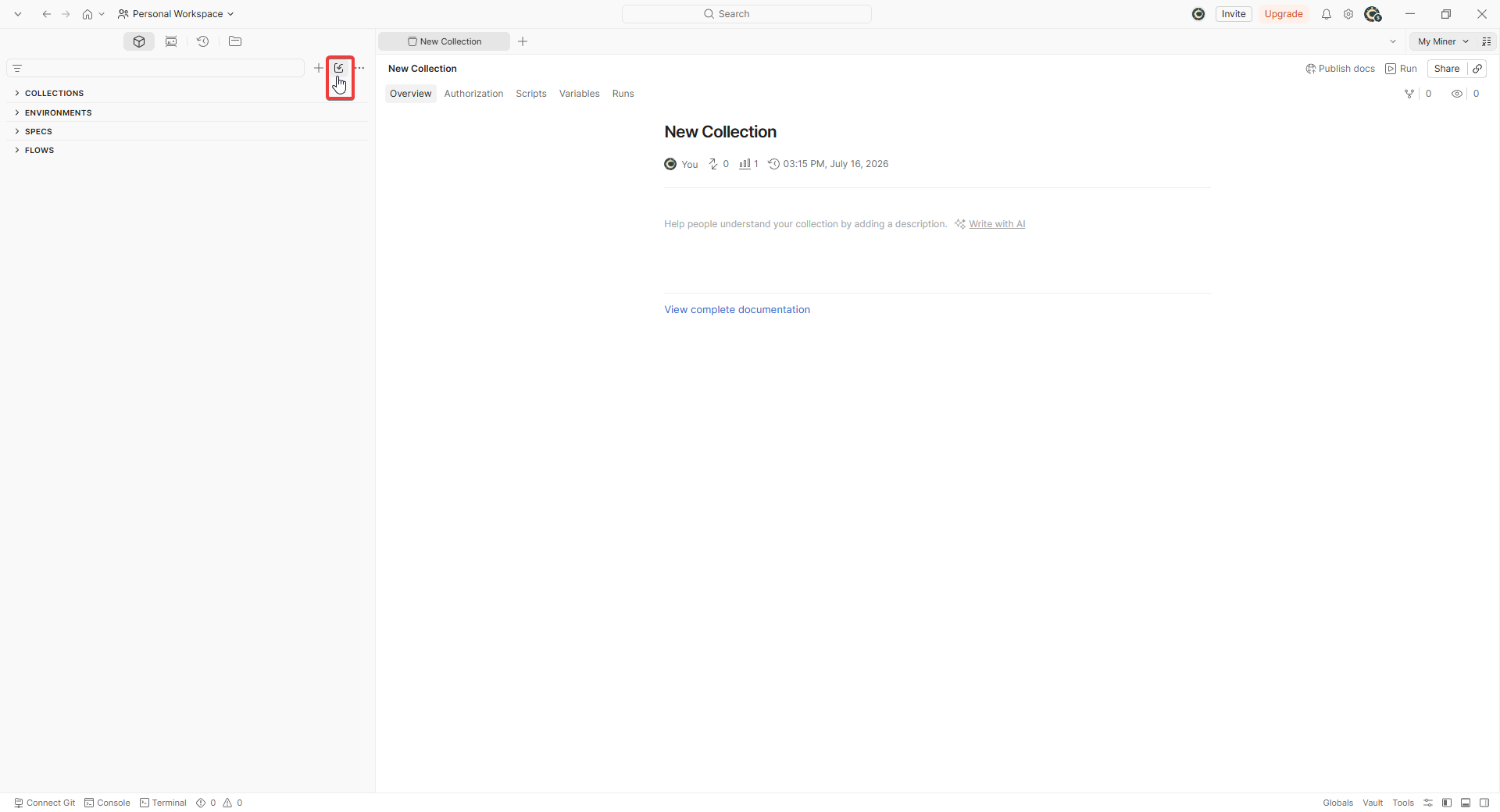Open the files folder sidebar icon
This screenshot has height=812, width=1500.
click(x=235, y=41)
